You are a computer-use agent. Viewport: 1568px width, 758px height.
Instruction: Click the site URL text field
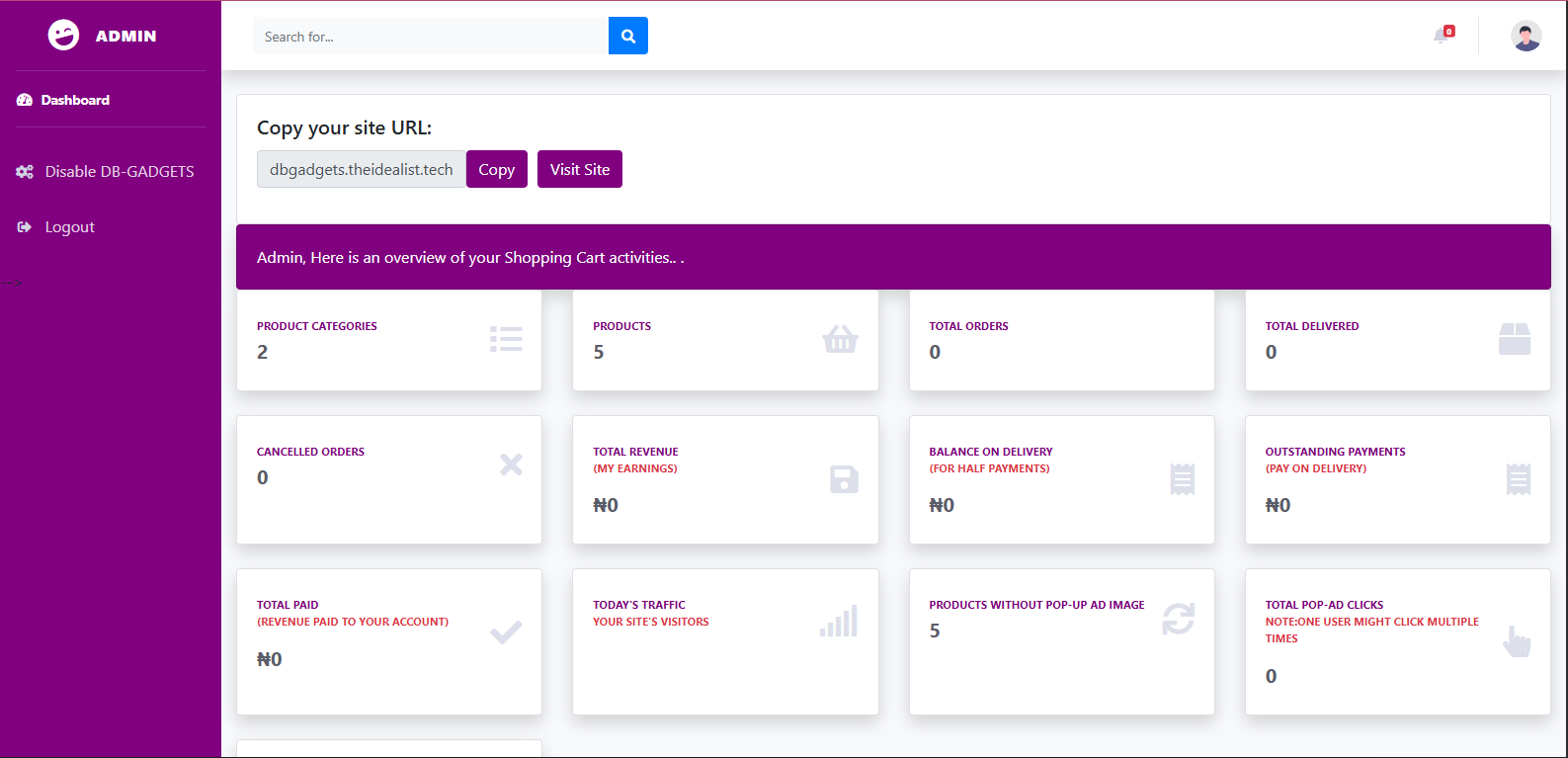pos(361,169)
